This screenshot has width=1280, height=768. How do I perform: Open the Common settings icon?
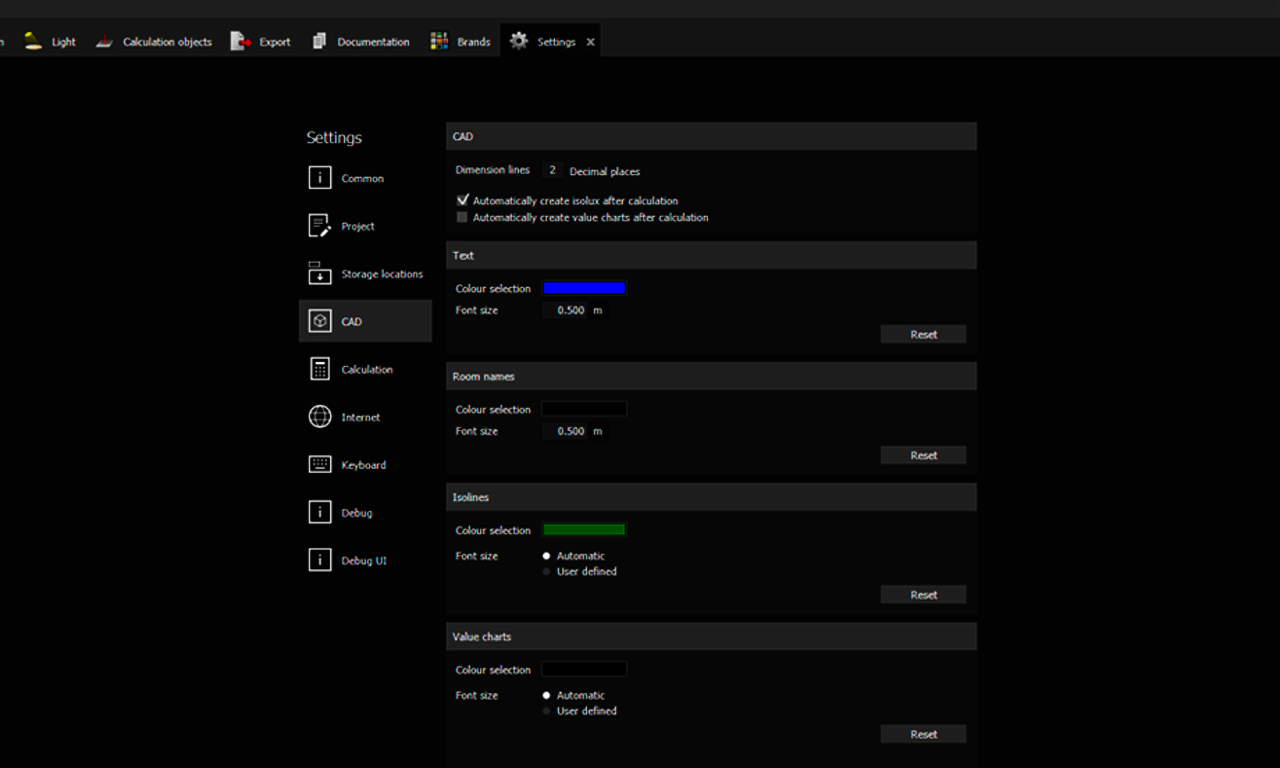320,178
